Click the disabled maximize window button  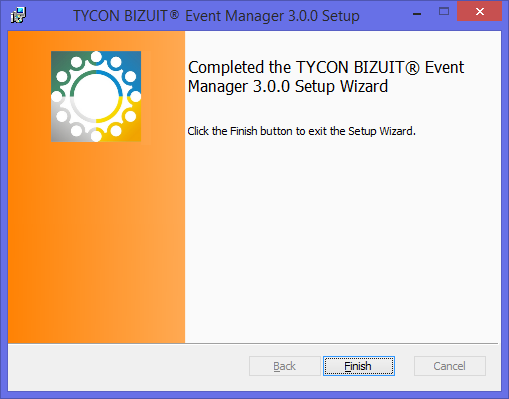(x=444, y=12)
